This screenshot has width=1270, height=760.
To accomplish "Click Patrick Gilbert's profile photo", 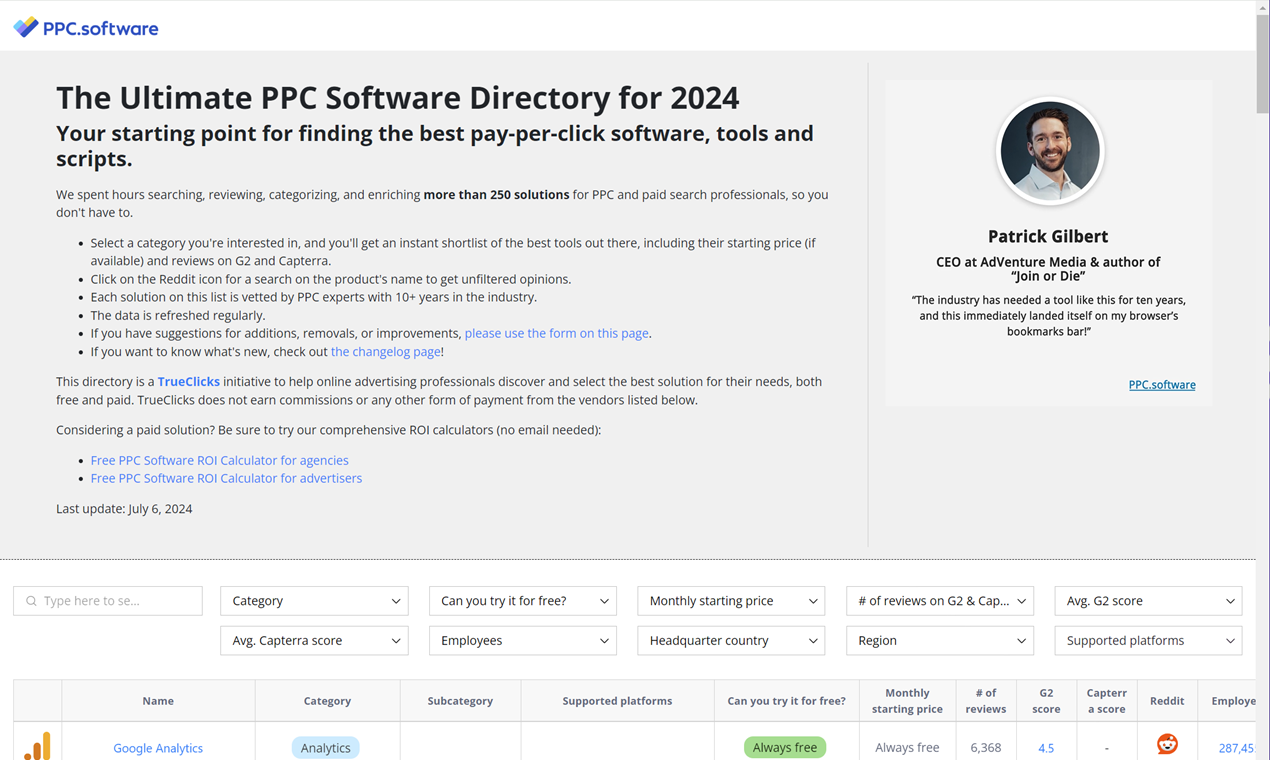I will click(x=1050, y=151).
